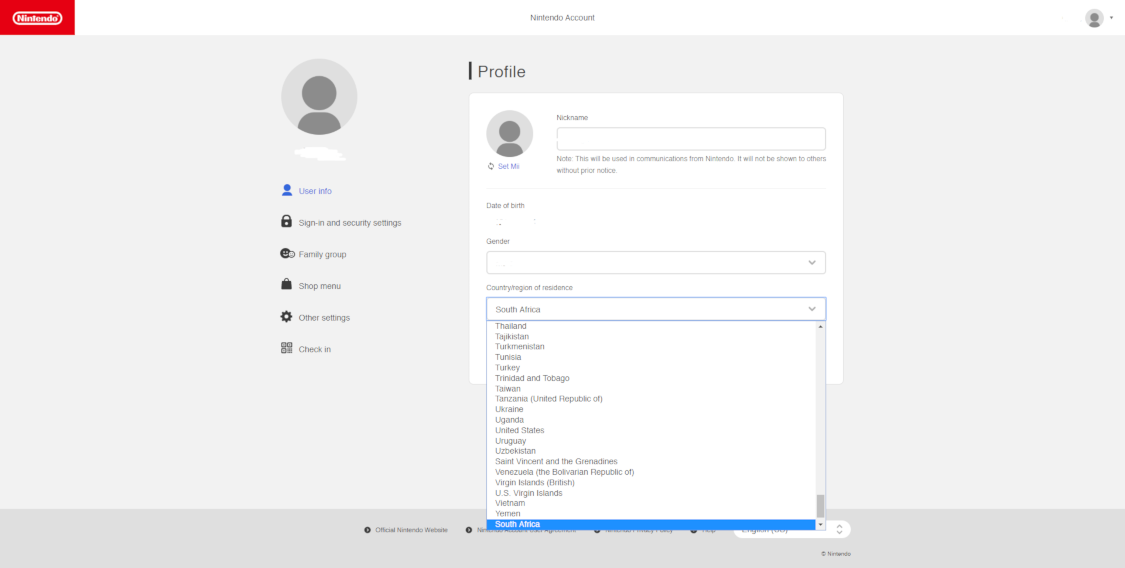The image size is (1125, 568).
Task: Select Ukraine from the country list
Action: tap(651, 410)
